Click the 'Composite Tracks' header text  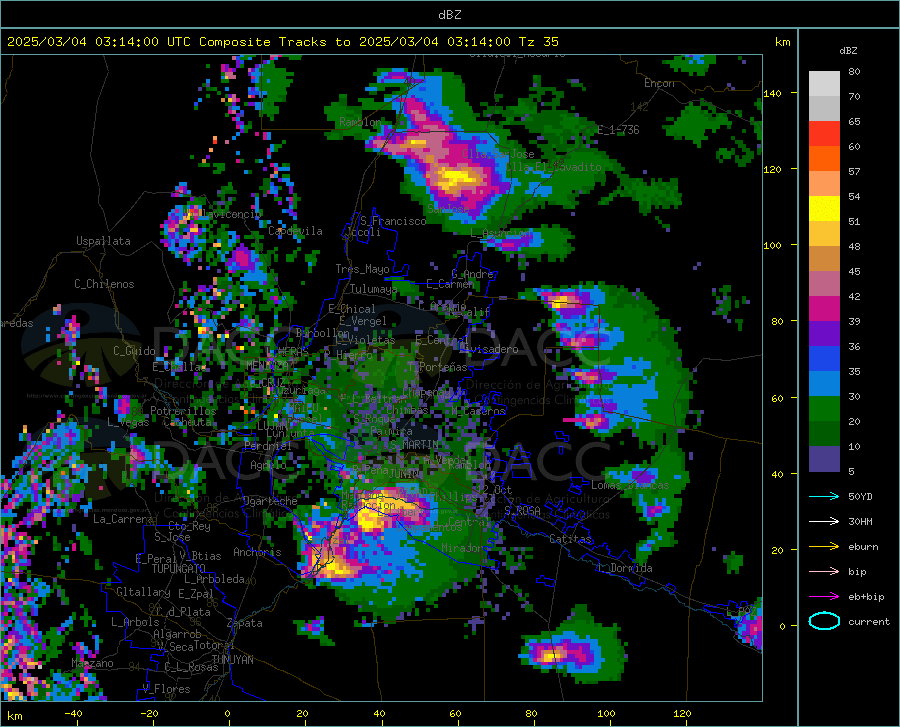pos(263,42)
